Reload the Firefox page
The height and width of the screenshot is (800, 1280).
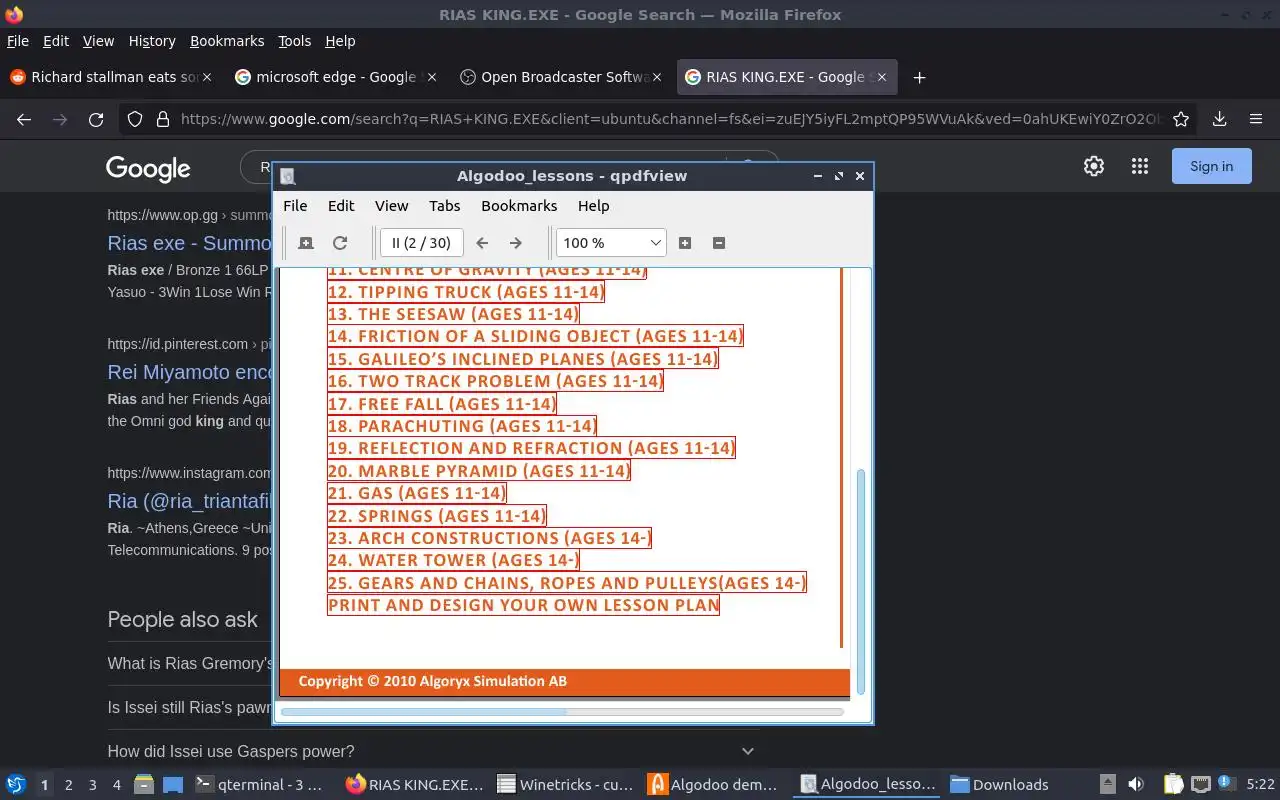tap(96, 119)
